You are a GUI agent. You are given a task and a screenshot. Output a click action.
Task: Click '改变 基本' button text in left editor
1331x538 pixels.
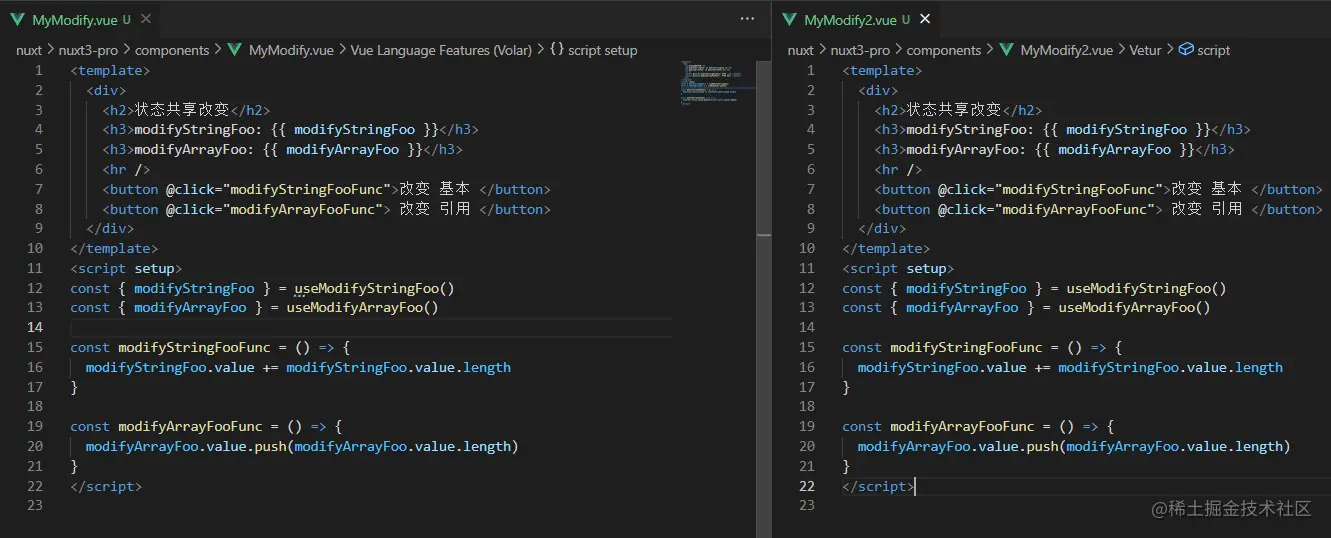[434, 189]
